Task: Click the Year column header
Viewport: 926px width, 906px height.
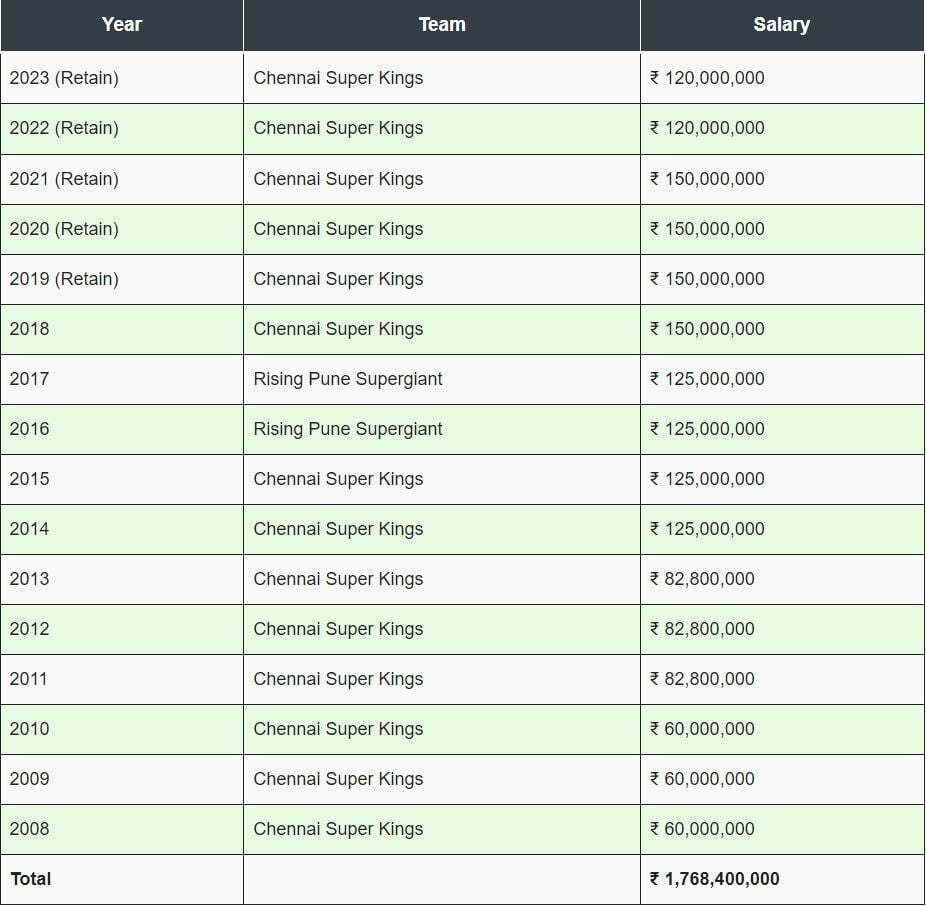Action: (x=122, y=25)
